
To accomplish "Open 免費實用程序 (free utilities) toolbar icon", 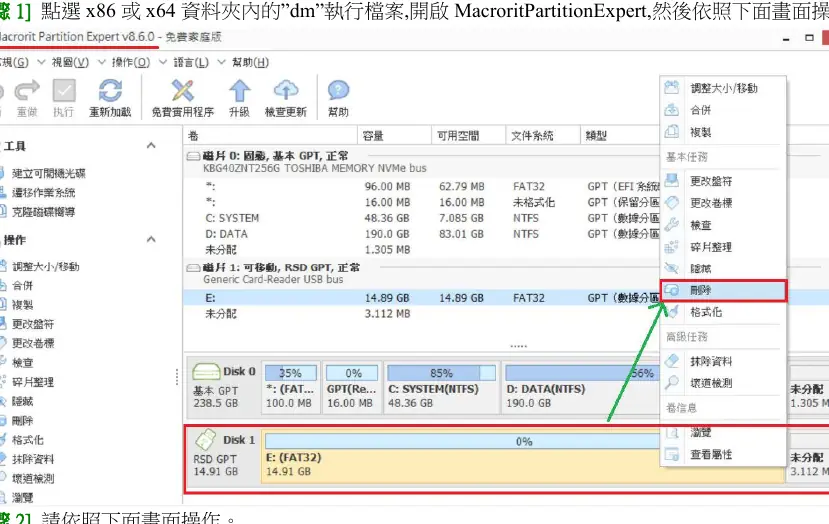I will (x=182, y=91).
